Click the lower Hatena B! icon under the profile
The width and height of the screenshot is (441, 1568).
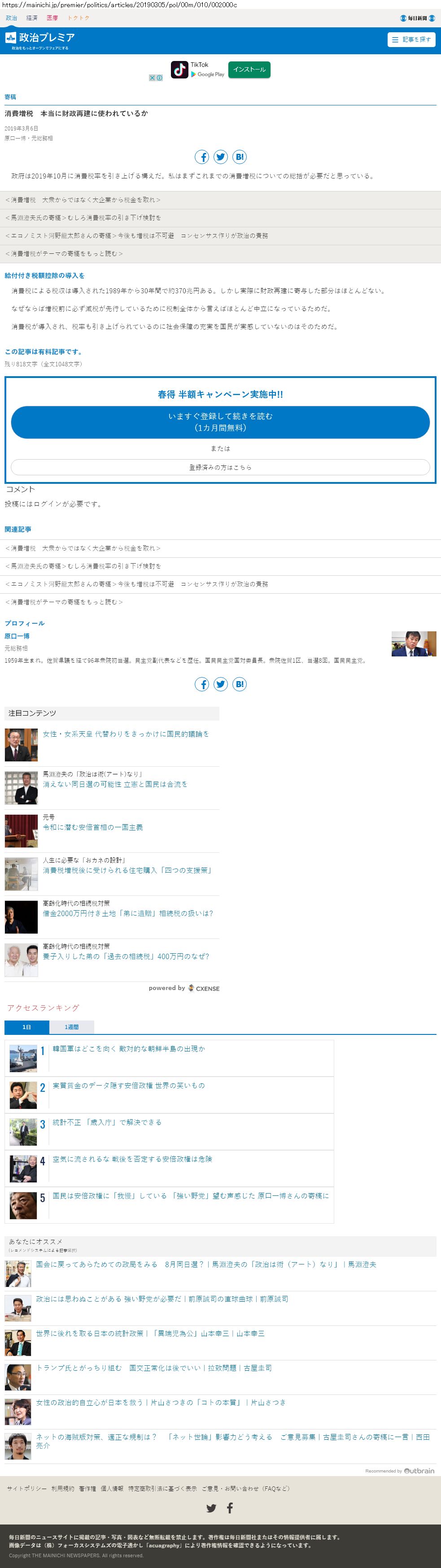click(240, 684)
